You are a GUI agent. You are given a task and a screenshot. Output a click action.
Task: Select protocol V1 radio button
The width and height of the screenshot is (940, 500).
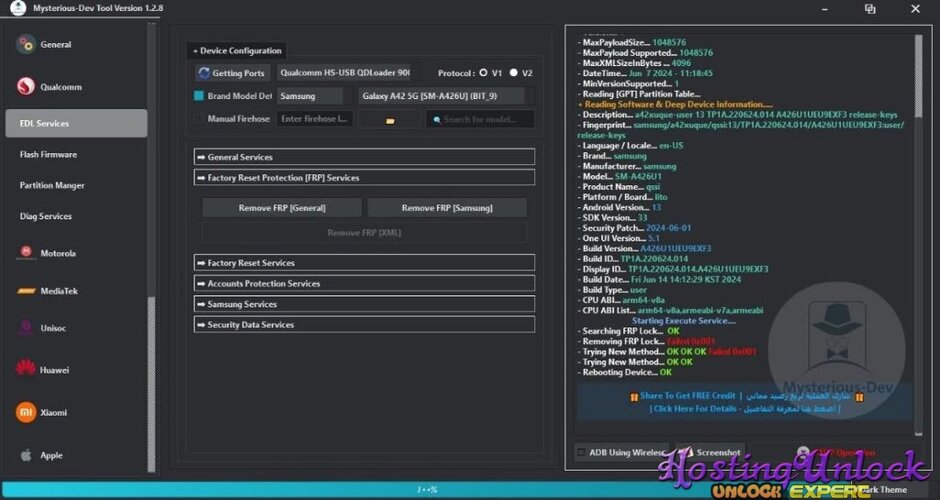pyautogui.click(x=483, y=73)
